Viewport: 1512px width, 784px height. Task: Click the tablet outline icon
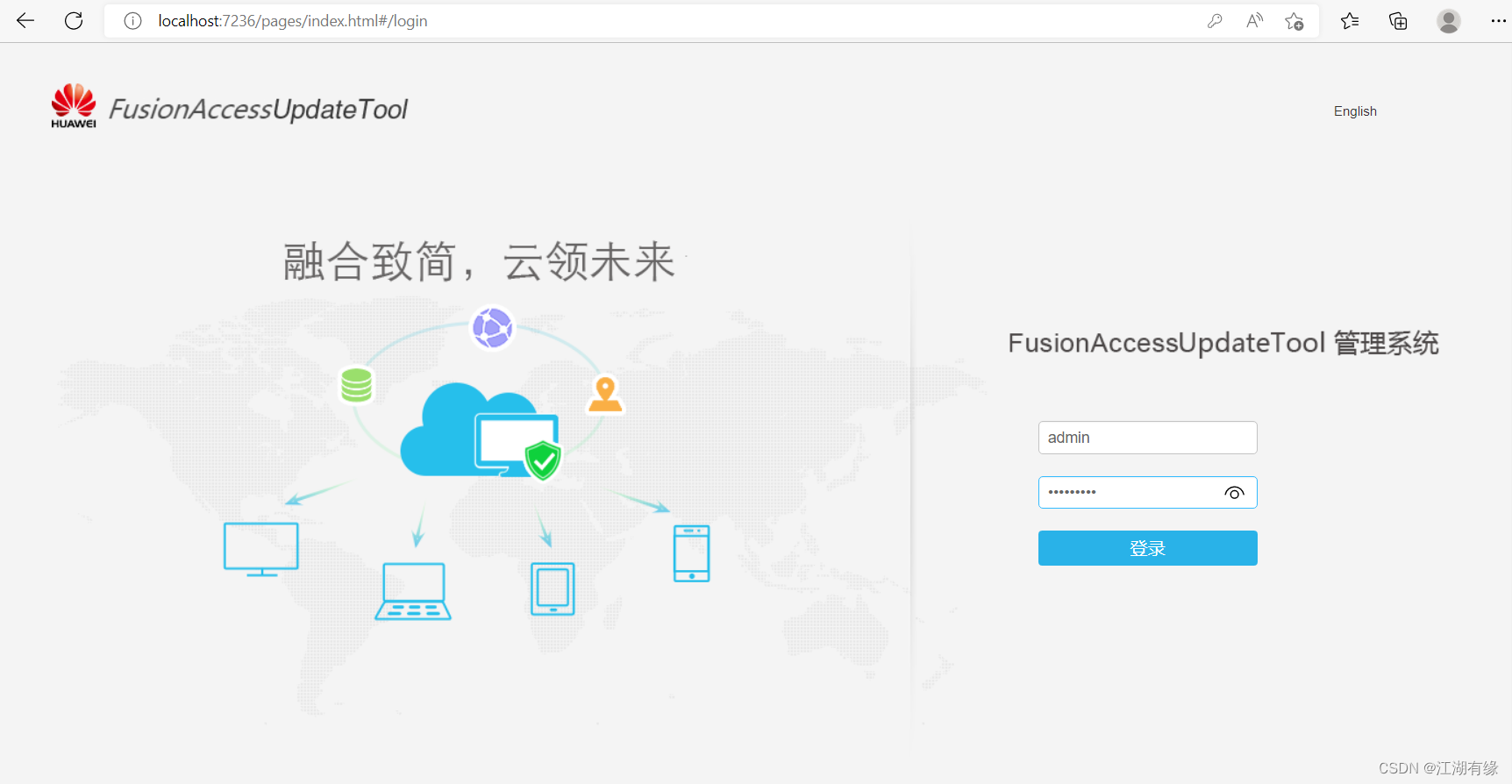pos(553,588)
